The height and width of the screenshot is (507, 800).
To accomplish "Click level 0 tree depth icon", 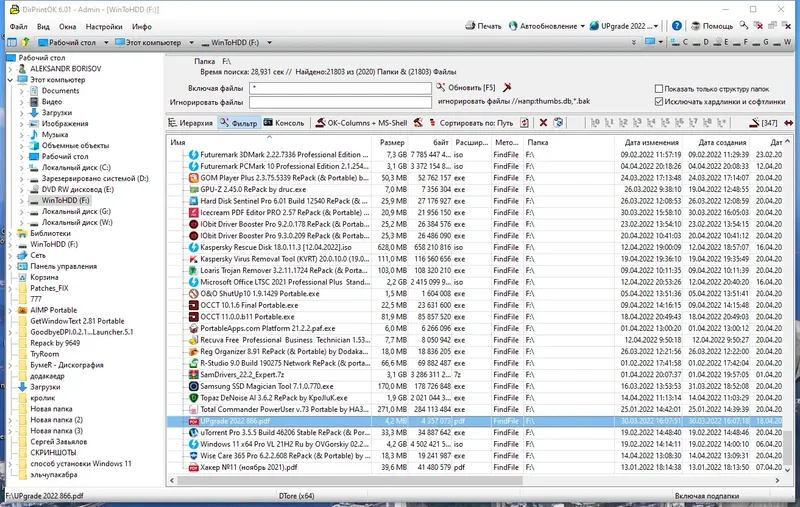I will point(594,122).
